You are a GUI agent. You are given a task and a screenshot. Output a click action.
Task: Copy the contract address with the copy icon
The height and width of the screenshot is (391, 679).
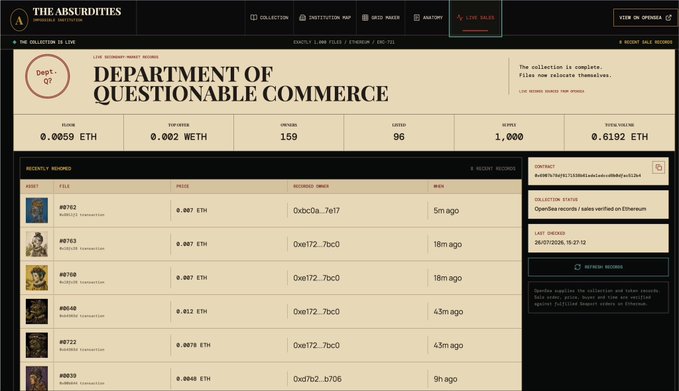[658, 167]
